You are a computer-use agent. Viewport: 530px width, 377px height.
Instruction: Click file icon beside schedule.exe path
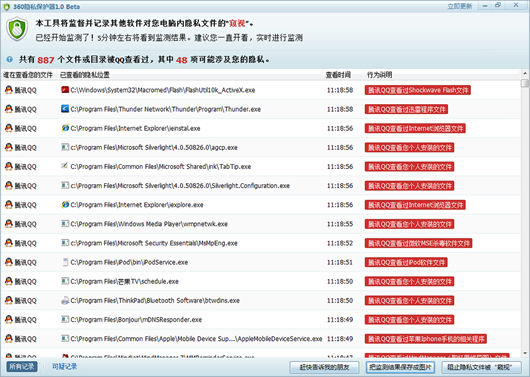pos(65,281)
